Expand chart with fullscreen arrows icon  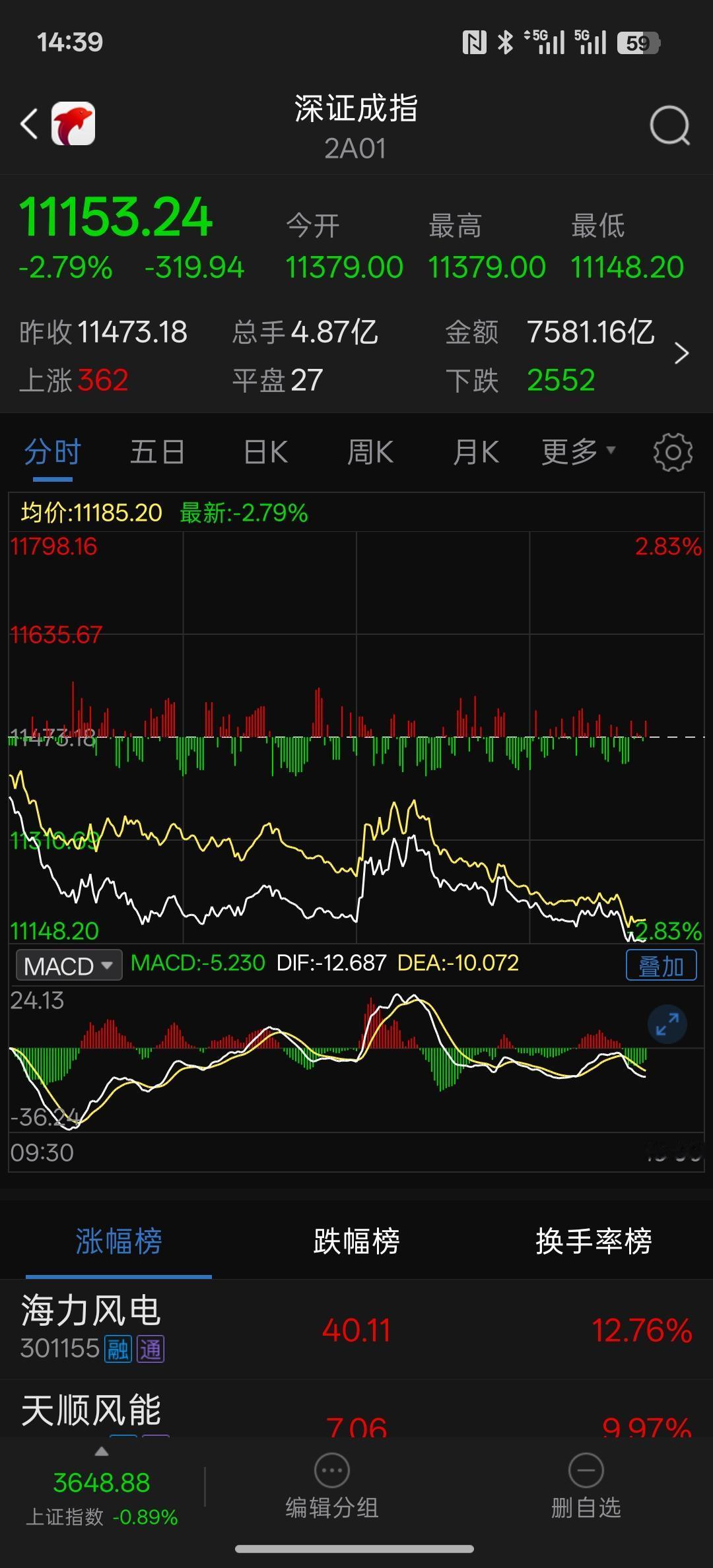pyautogui.click(x=667, y=1024)
